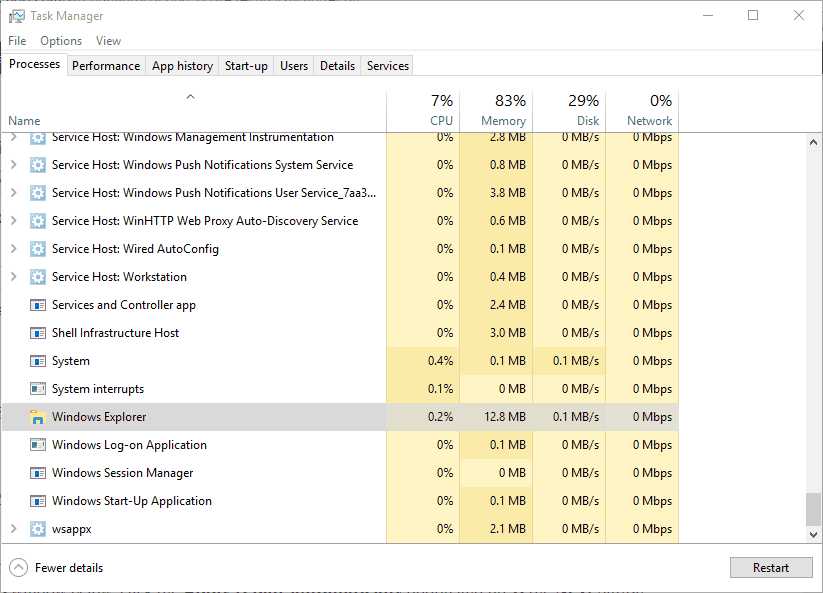Image resolution: width=823 pixels, height=593 pixels.
Task: Switch to the Services tab
Action: (x=387, y=66)
